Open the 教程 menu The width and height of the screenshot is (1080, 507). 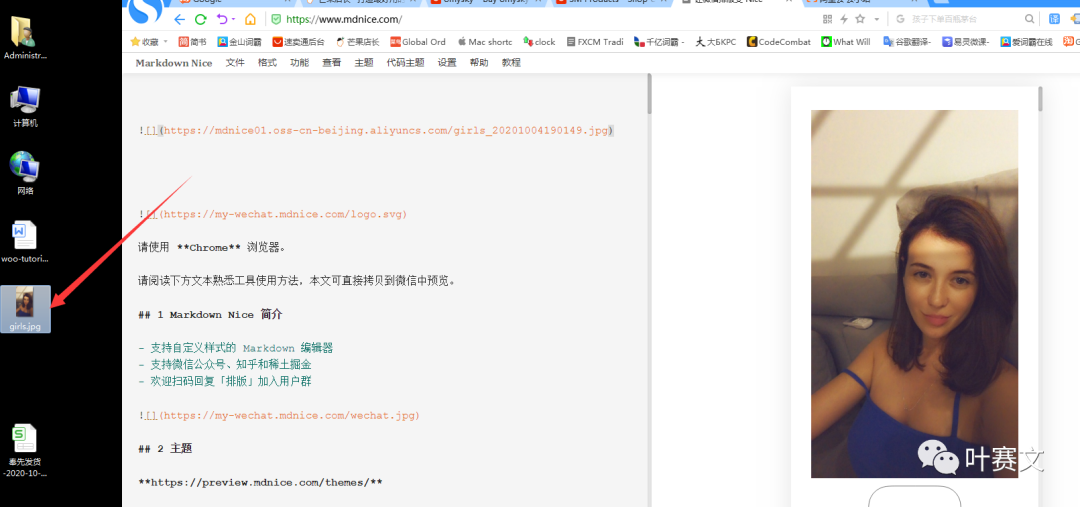click(x=511, y=63)
